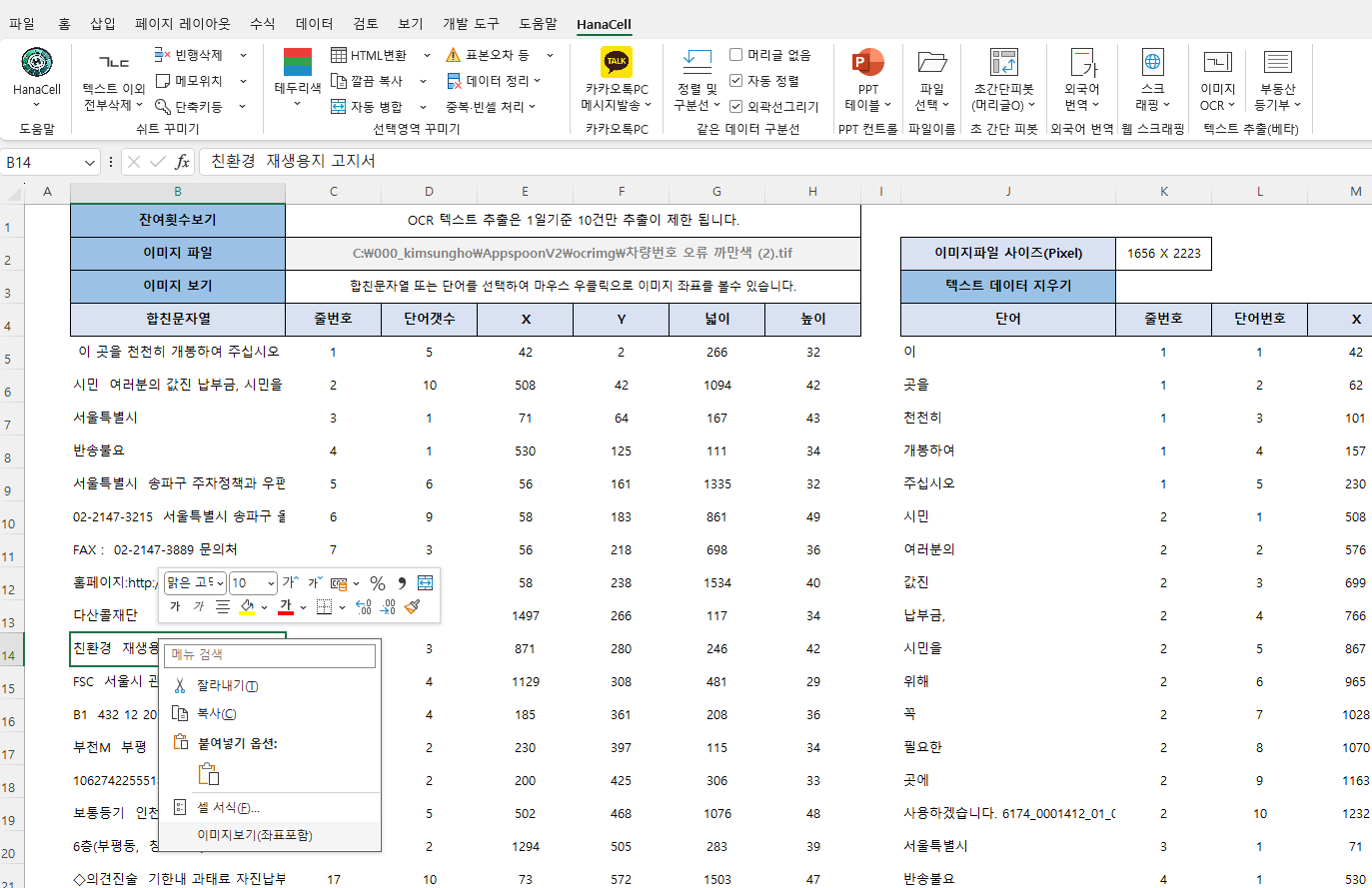
Task: Expand fill color options arrow
Action: pyautogui.click(x=264, y=607)
